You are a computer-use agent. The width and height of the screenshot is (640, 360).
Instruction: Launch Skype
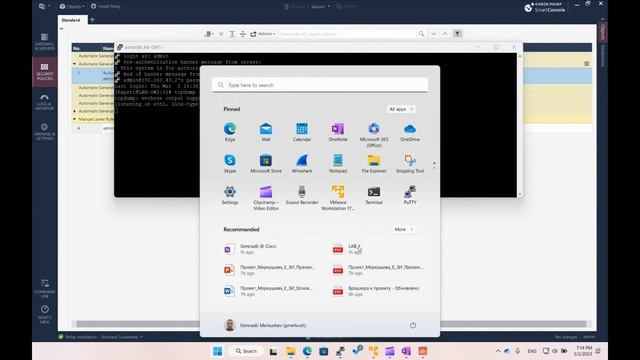click(230, 164)
